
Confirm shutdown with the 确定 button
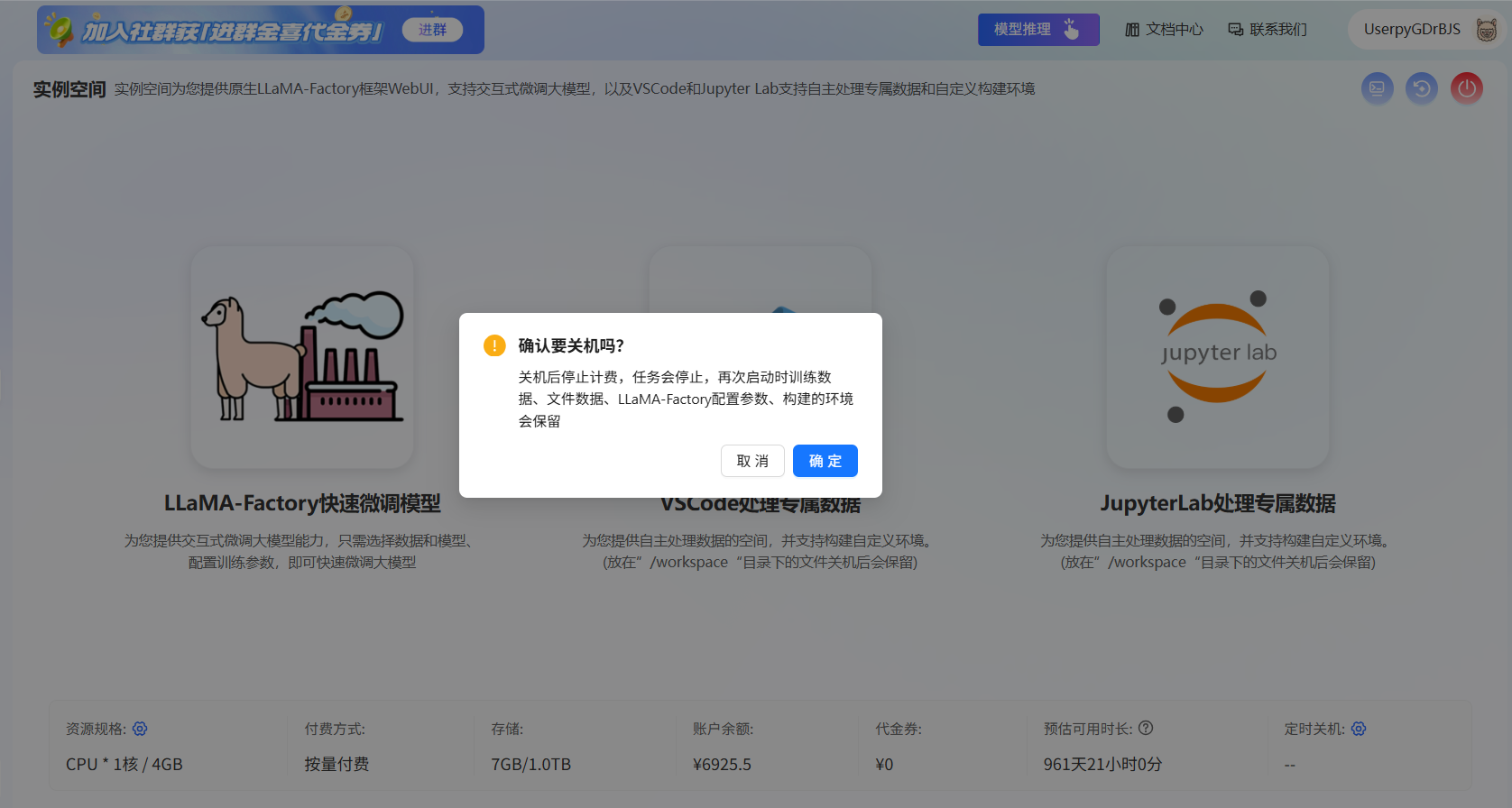(825, 461)
